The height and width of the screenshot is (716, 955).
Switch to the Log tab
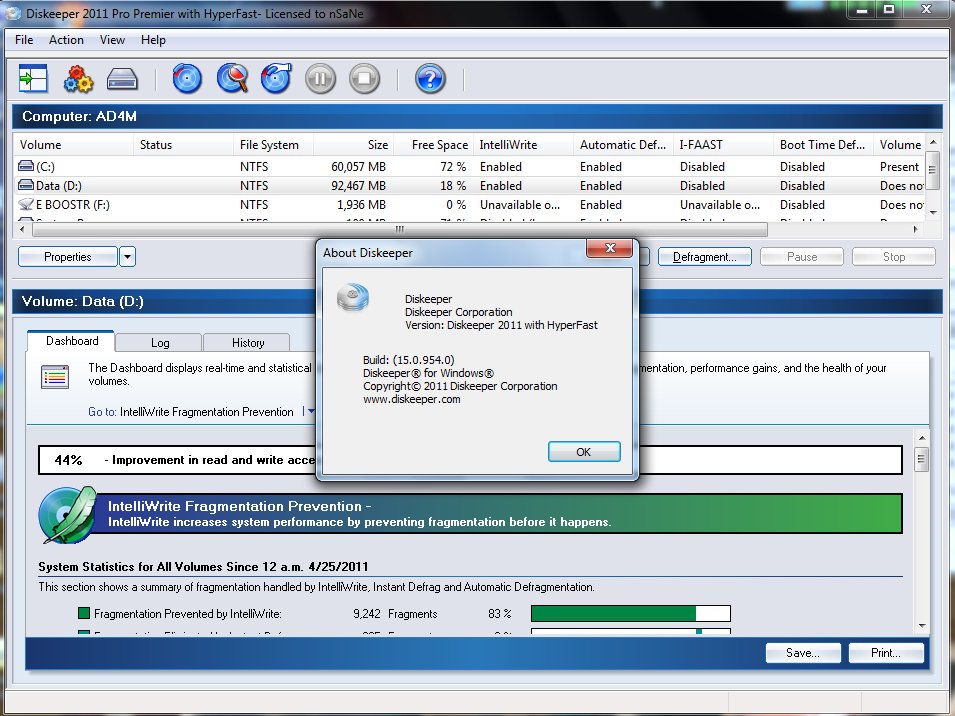(160, 343)
